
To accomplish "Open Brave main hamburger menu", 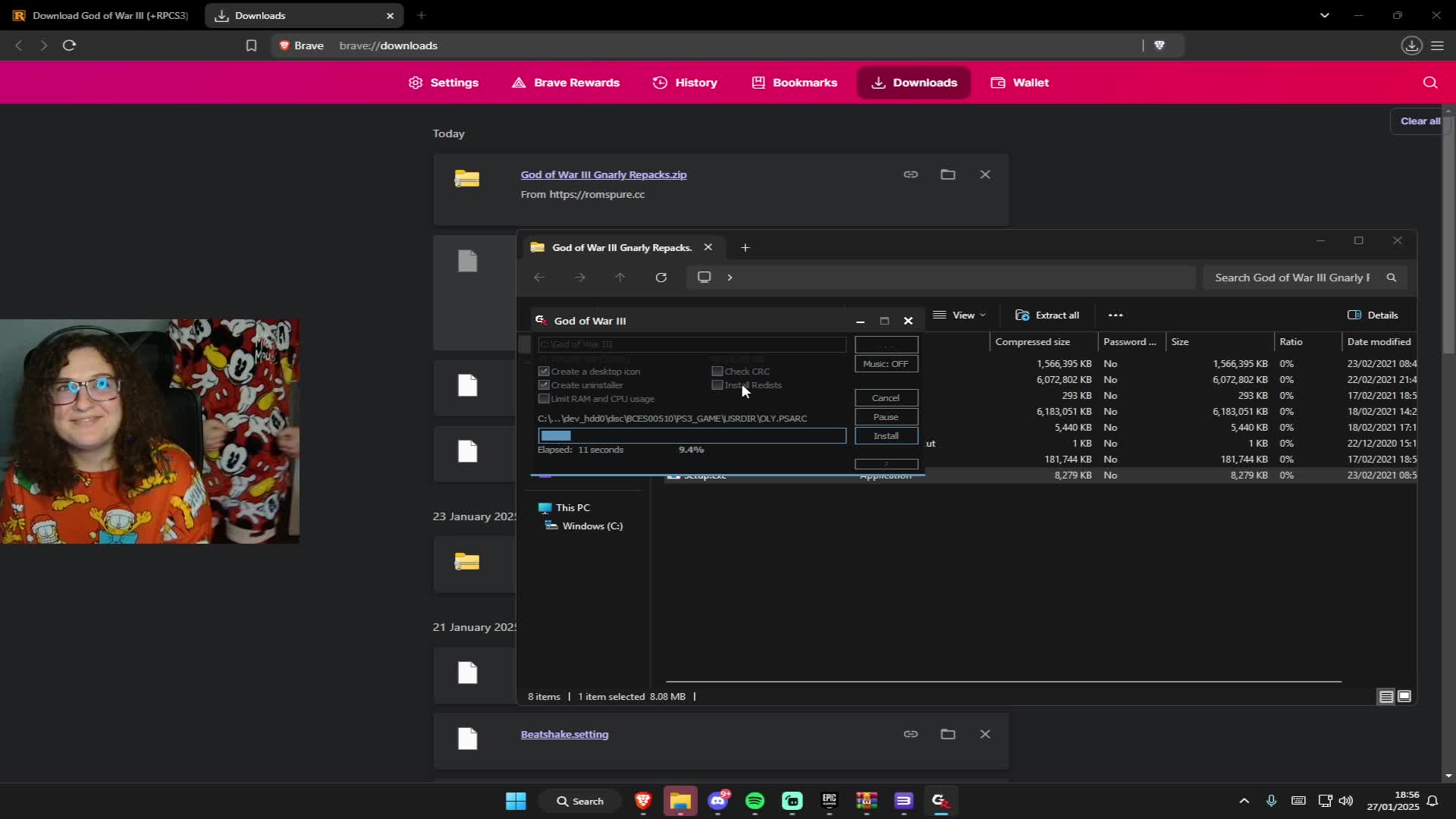I will coord(1437,45).
